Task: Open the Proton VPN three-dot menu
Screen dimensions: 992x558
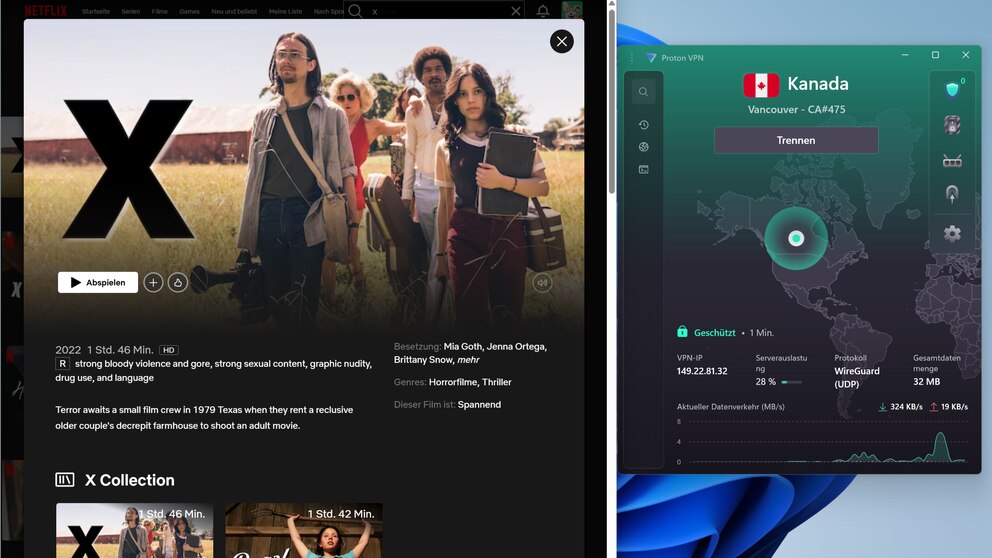Action: (631, 58)
